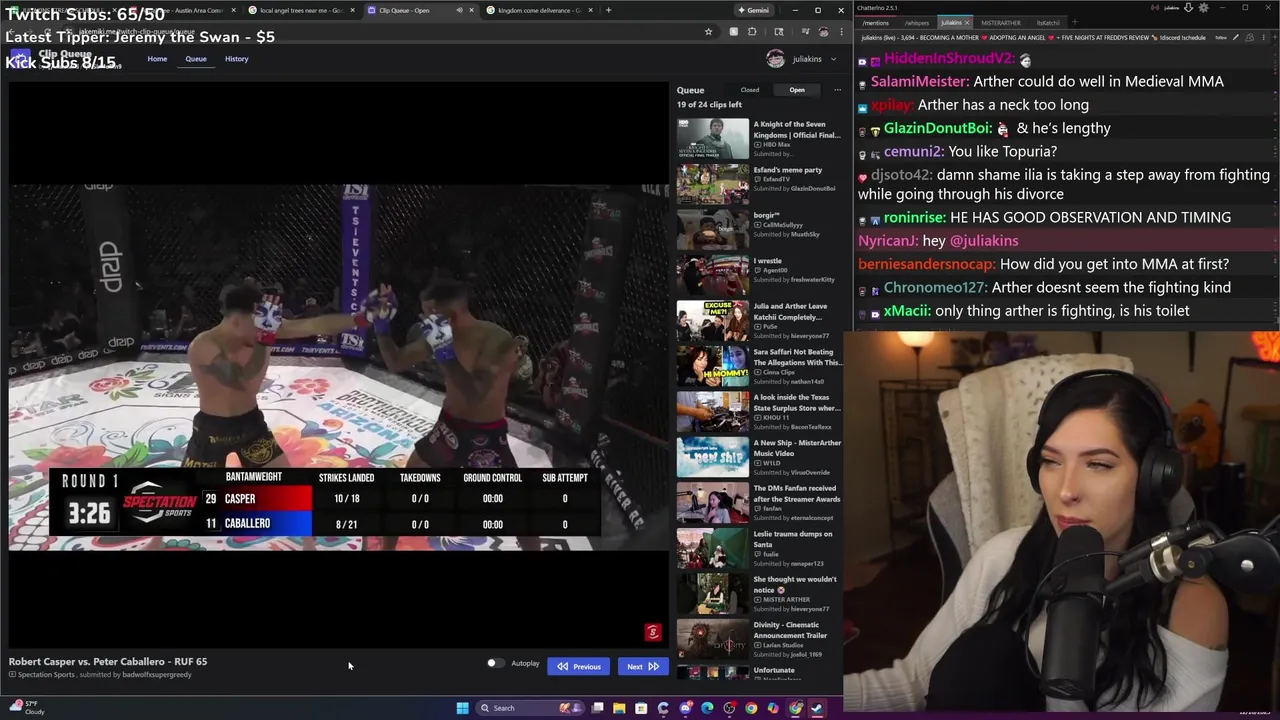Viewport: 1280px width, 720px height.
Task: Click the username GlazinDonutBoi in chat
Action: click(938, 128)
